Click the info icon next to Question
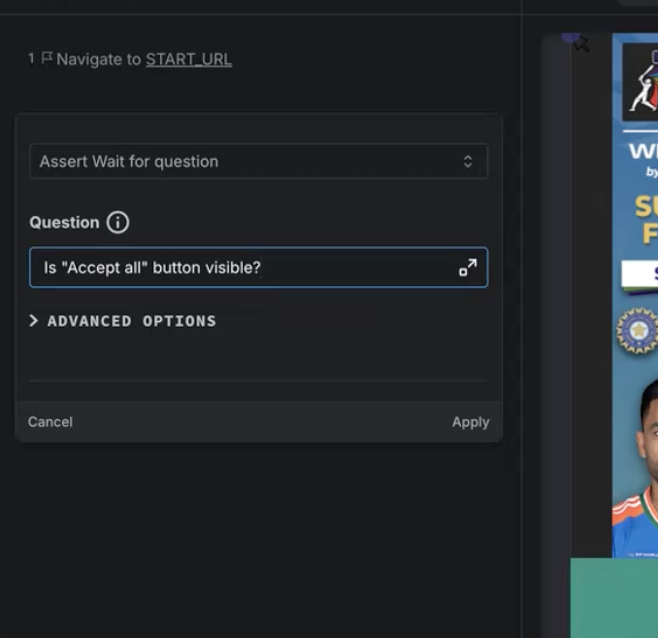This screenshot has width=658, height=638. (118, 222)
